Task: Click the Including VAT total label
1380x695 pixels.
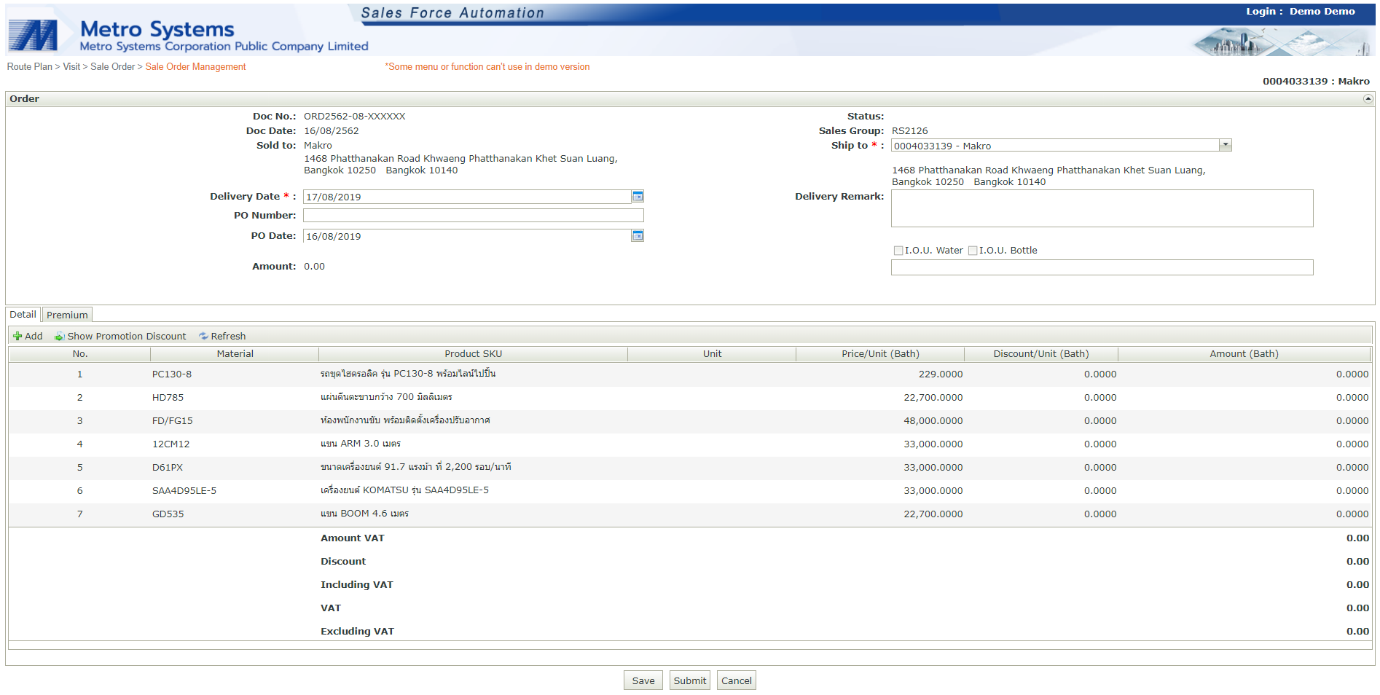Action: pyautogui.click(x=357, y=585)
